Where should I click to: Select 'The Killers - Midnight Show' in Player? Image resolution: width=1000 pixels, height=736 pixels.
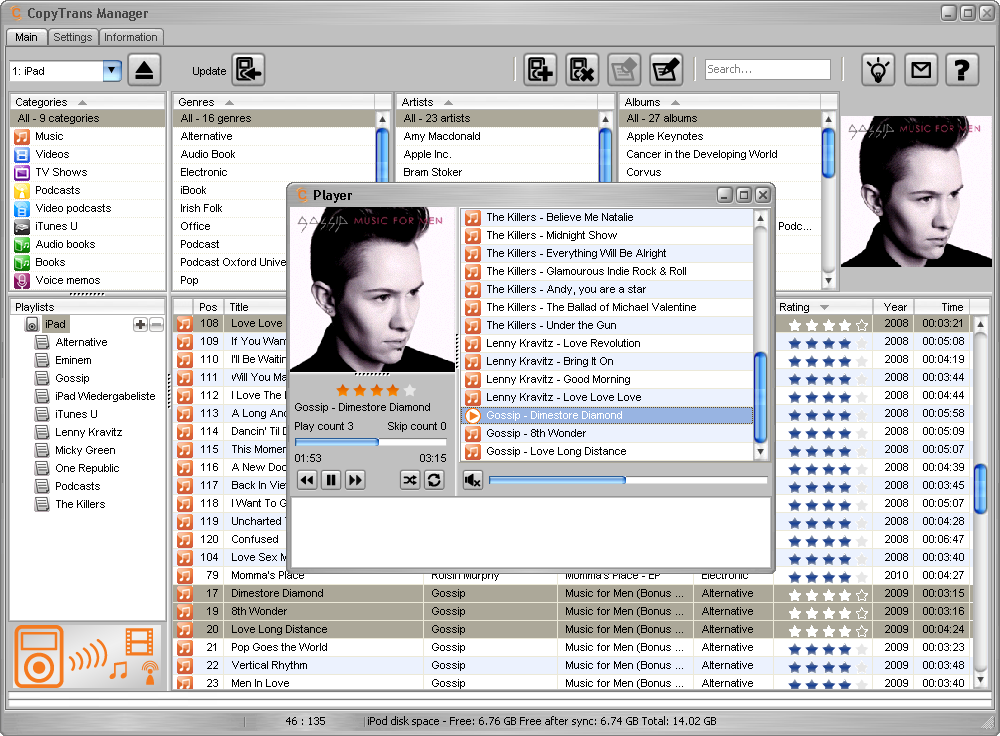pos(607,235)
